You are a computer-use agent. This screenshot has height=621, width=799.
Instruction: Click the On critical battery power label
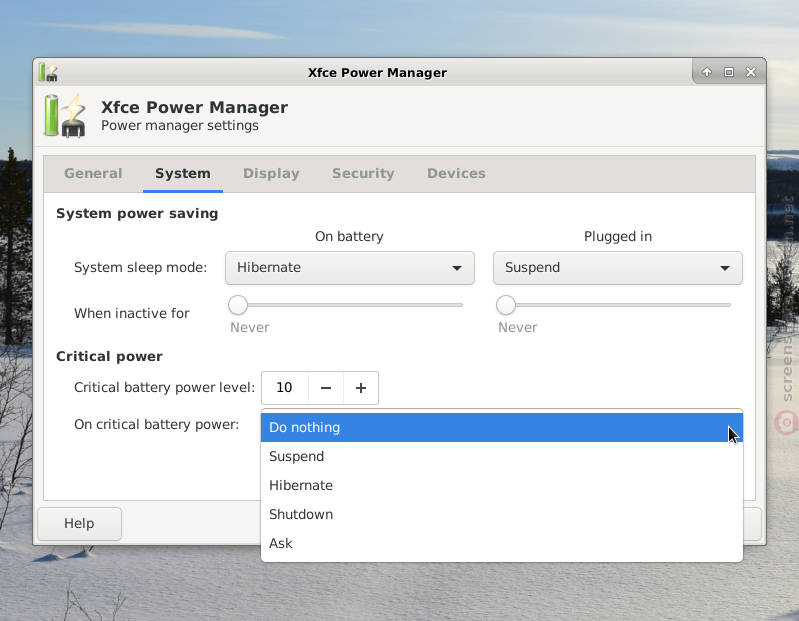tap(156, 424)
